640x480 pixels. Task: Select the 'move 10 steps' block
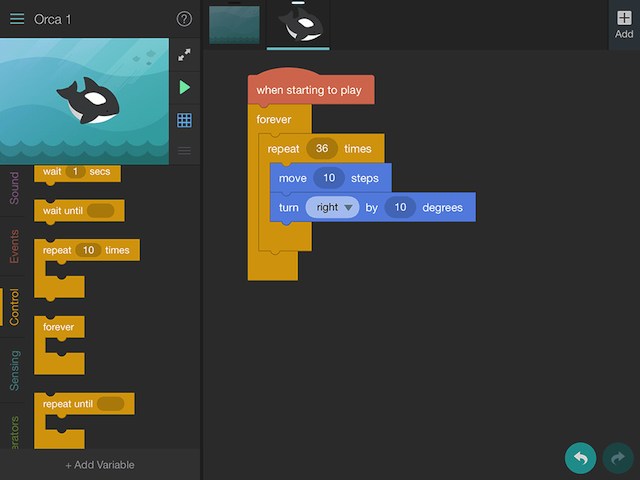click(x=331, y=178)
